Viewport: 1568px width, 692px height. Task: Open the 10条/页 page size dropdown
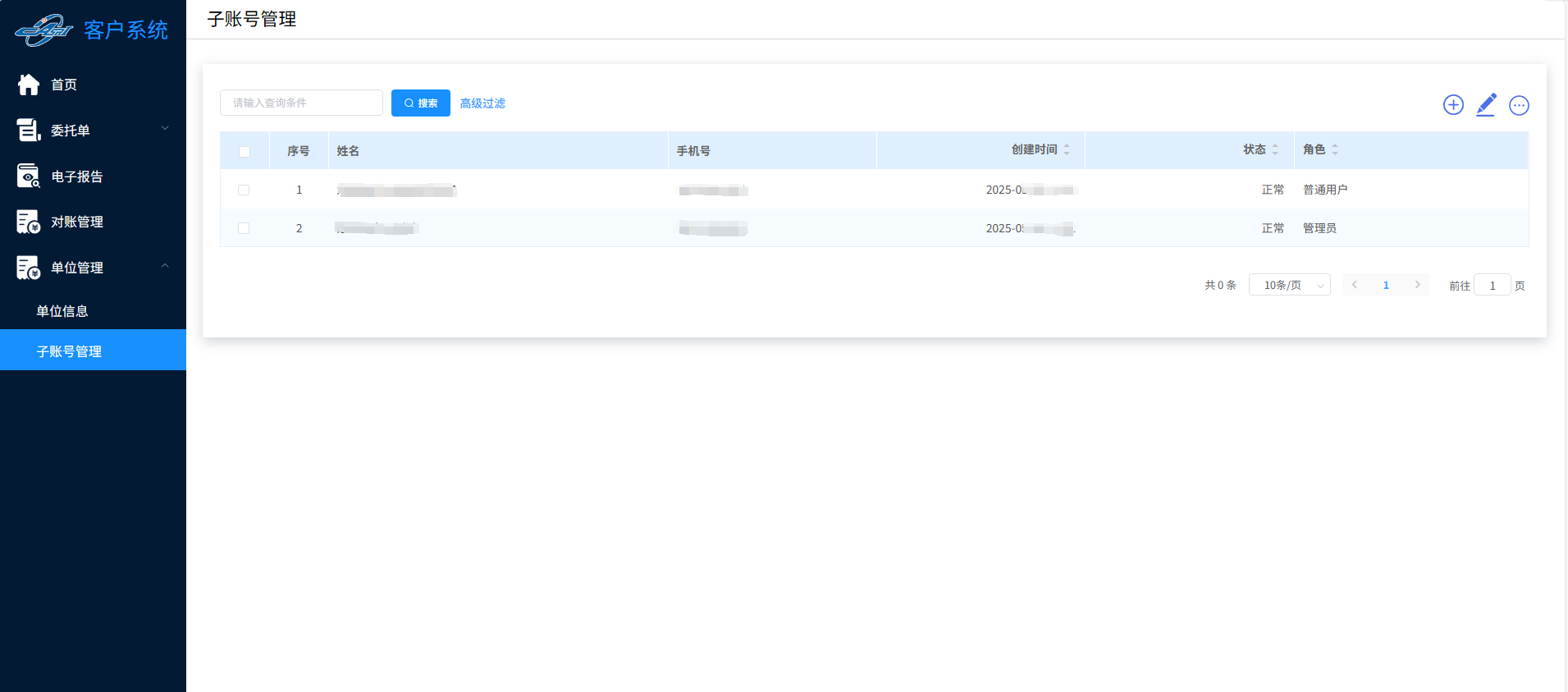[1289, 285]
